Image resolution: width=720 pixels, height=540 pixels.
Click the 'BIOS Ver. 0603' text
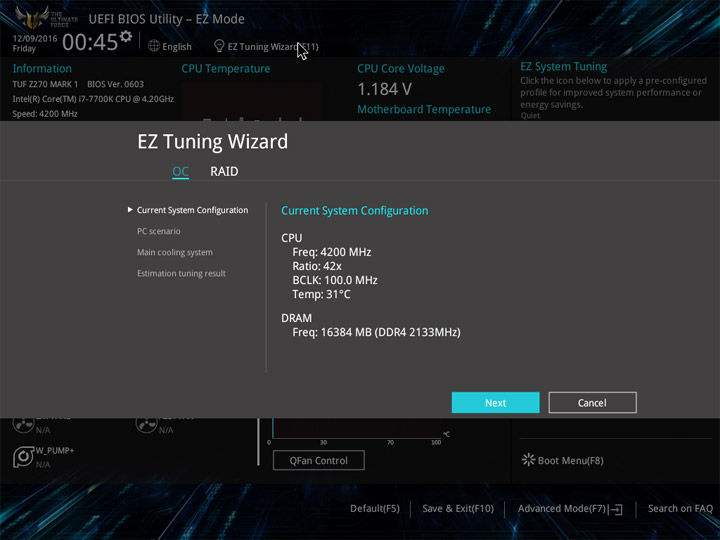click(115, 84)
